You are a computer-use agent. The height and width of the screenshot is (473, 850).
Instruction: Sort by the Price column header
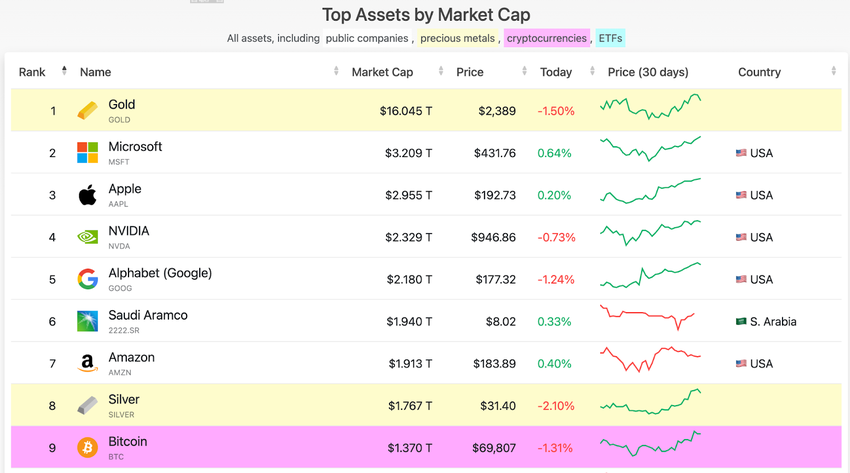click(470, 72)
